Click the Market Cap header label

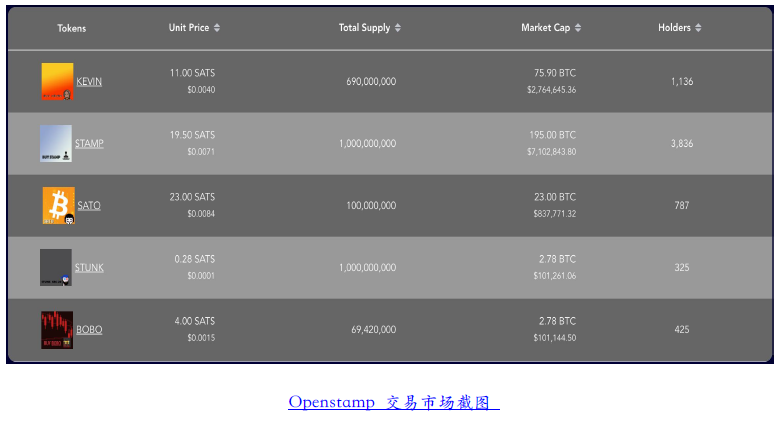click(545, 28)
